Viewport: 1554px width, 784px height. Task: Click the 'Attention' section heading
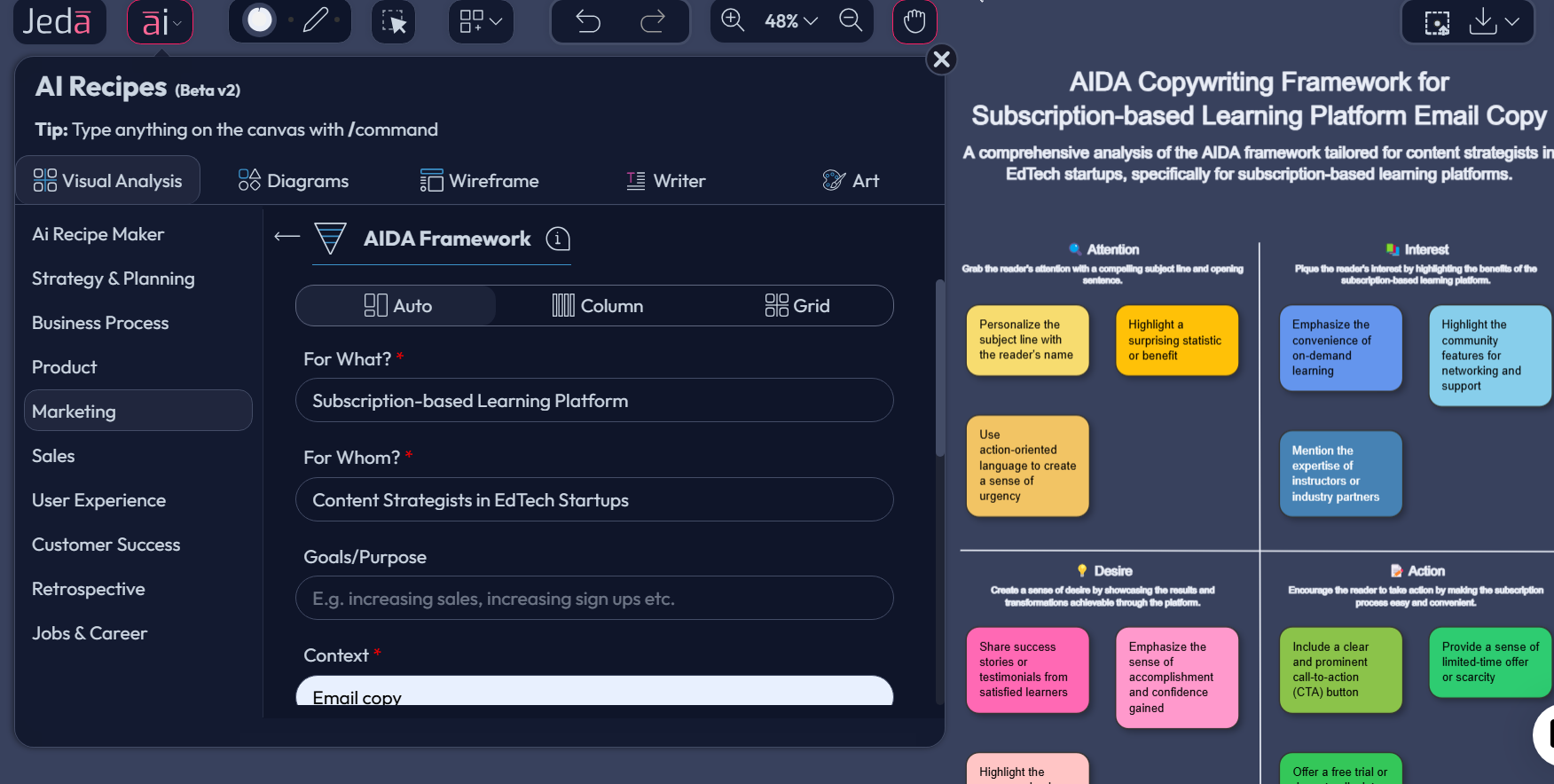(1112, 250)
